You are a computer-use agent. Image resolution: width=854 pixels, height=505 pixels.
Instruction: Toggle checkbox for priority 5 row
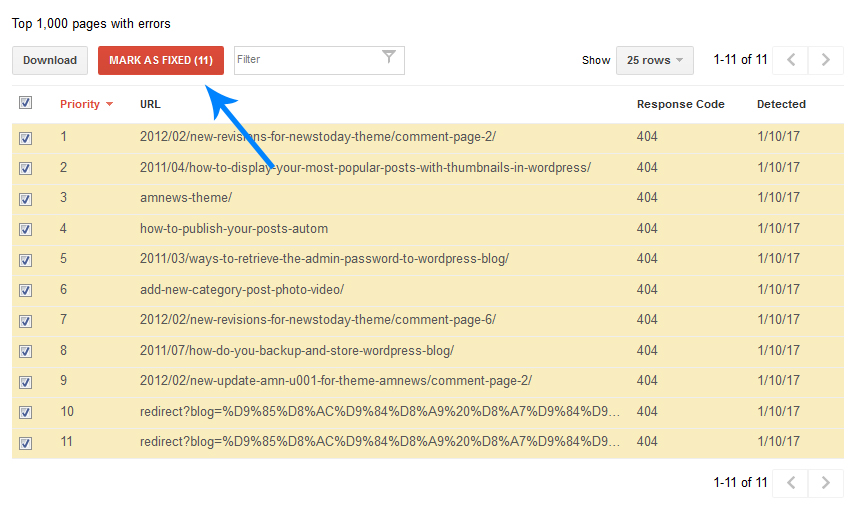[x=25, y=260]
